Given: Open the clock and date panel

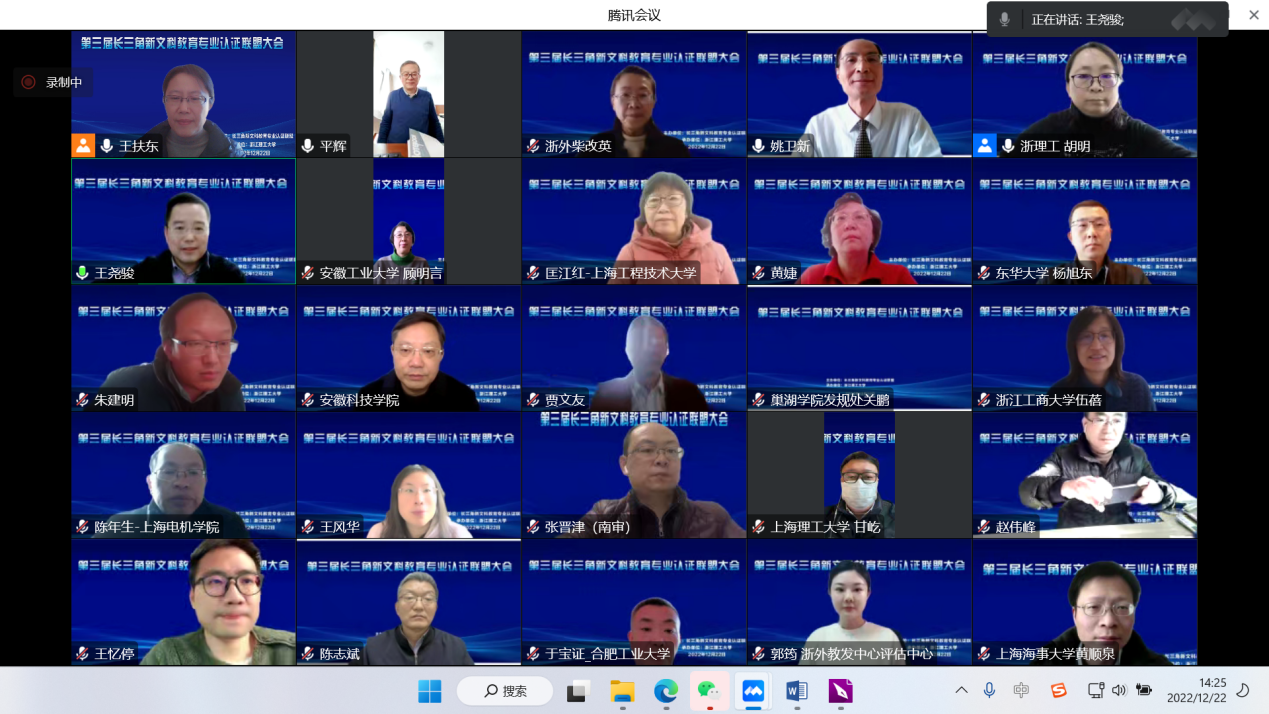Looking at the screenshot, I should tap(1196, 690).
